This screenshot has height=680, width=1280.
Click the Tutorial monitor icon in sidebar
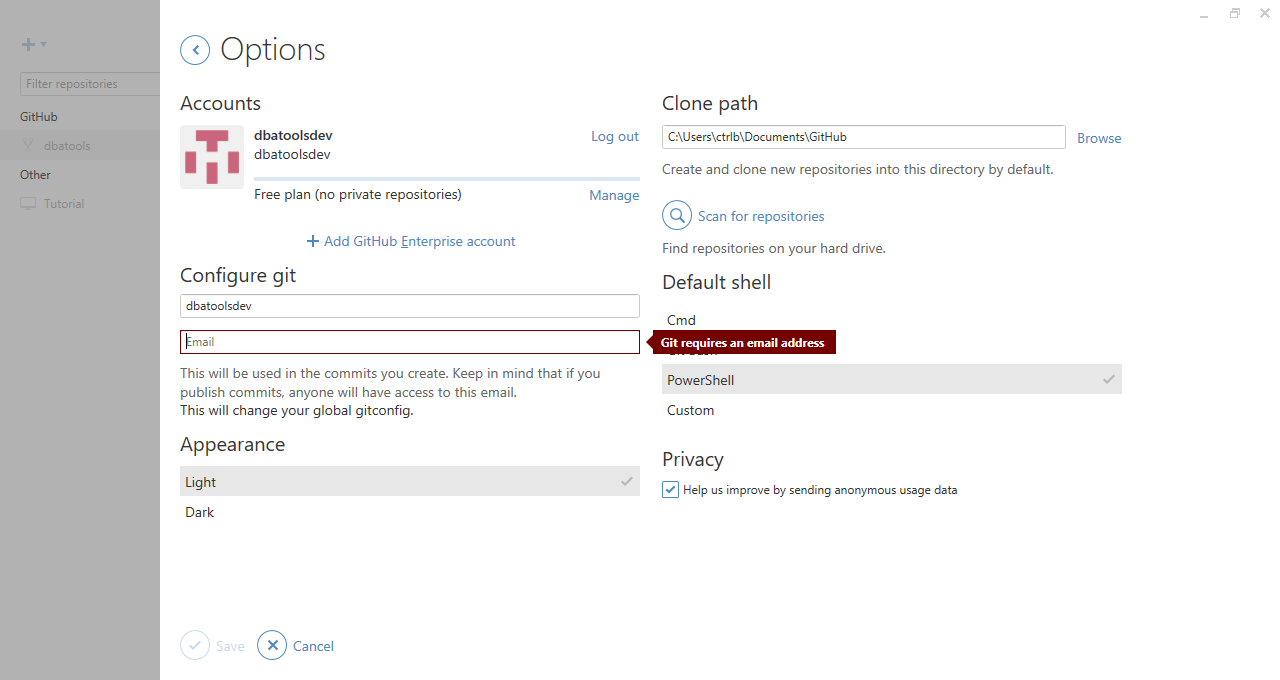click(28, 204)
